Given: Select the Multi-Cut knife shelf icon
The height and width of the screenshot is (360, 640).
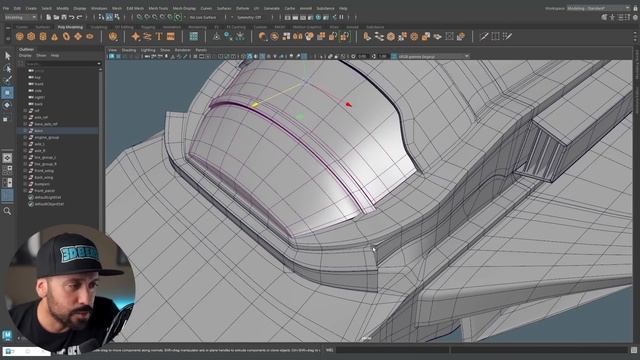Looking at the screenshot, I should [x=484, y=36].
